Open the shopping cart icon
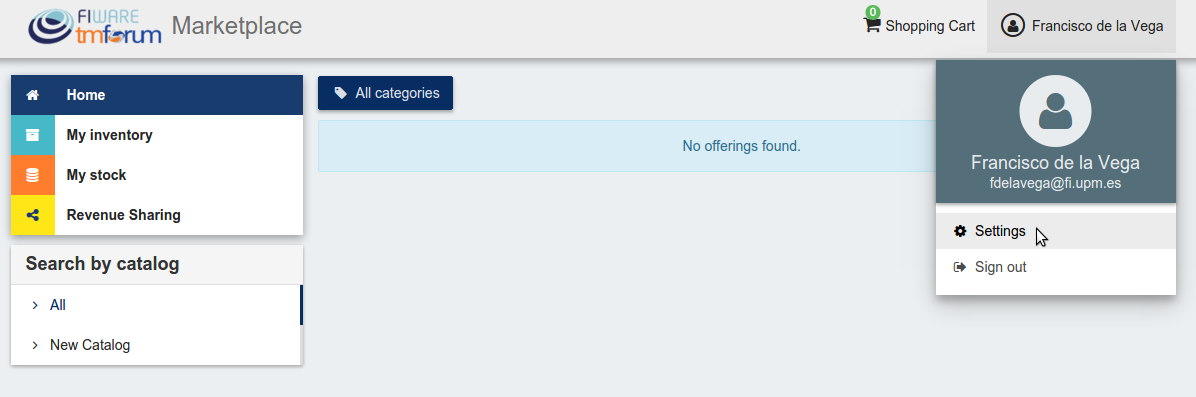 click(x=871, y=24)
